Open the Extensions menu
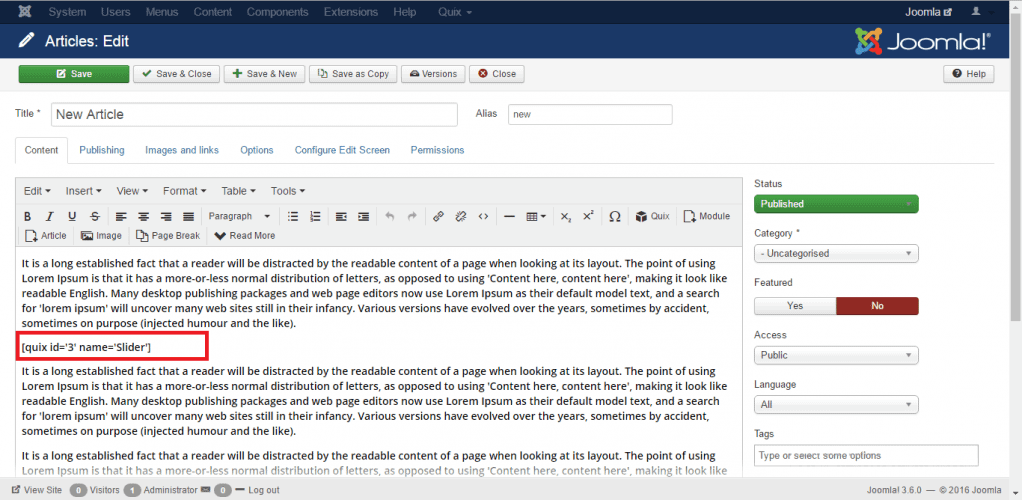Screen dimensions: 1022x500 (x=351, y=12)
